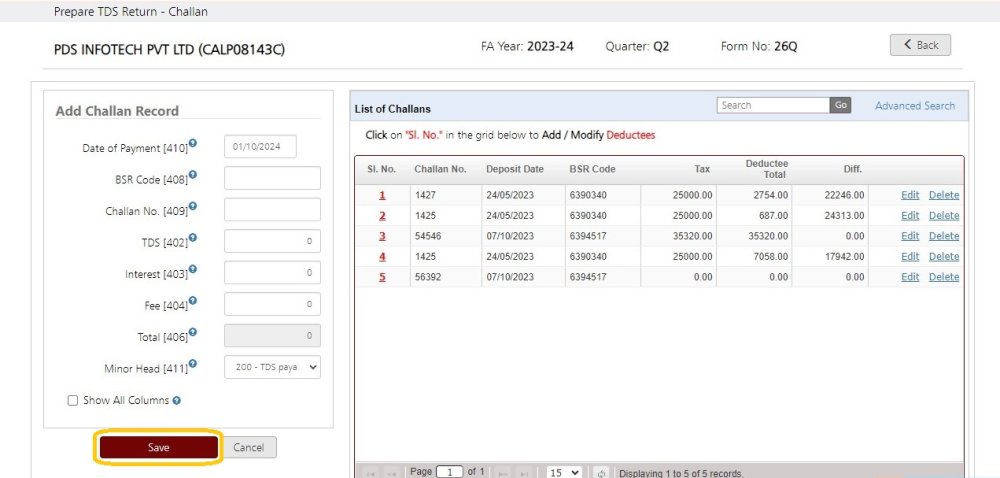Open the Minor Head dropdown
The height and width of the screenshot is (478, 1000).
272,367
